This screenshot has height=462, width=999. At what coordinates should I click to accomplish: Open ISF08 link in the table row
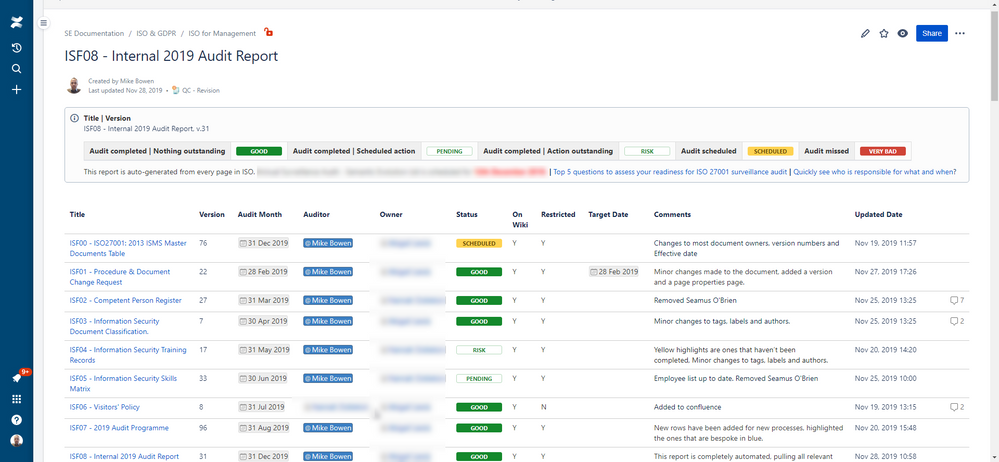(x=124, y=456)
